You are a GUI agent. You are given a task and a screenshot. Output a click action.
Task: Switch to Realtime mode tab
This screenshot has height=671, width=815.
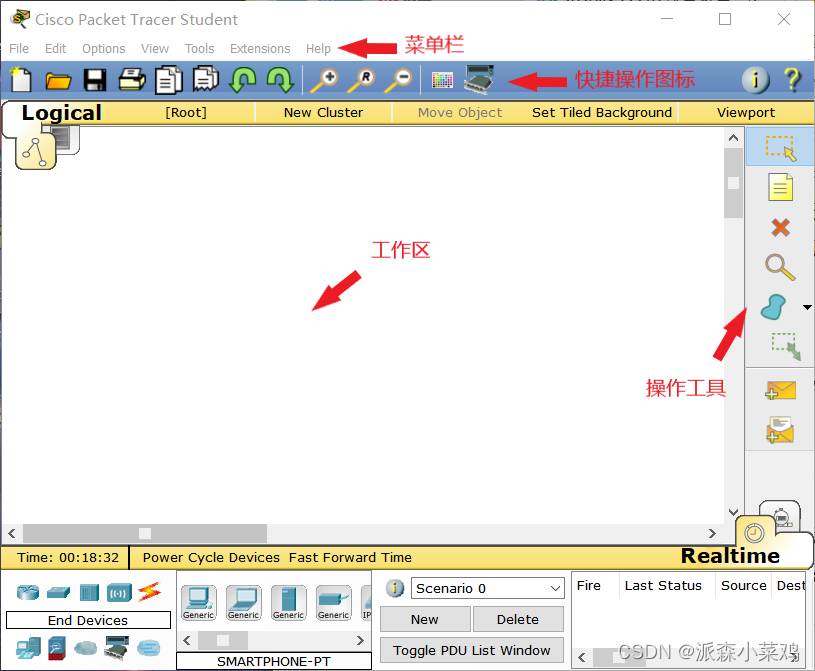(x=730, y=556)
